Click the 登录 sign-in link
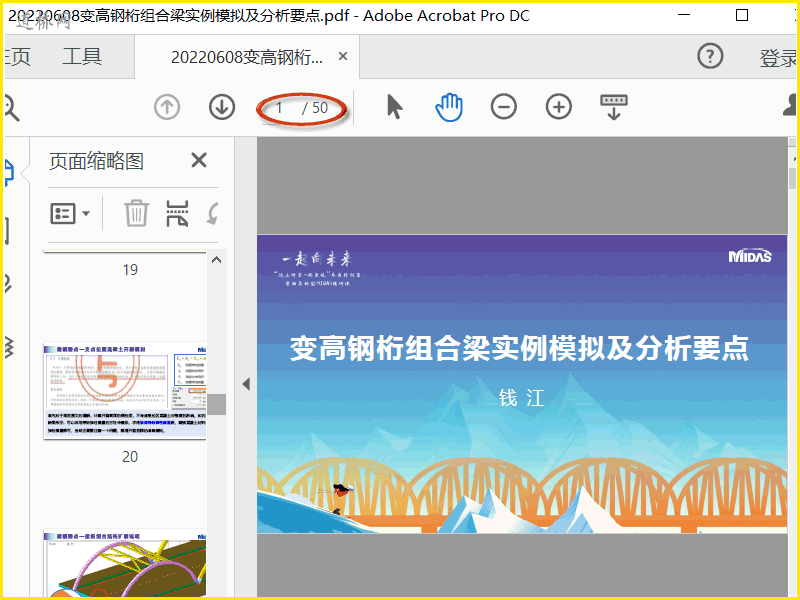This screenshot has height=600, width=800. [x=779, y=58]
